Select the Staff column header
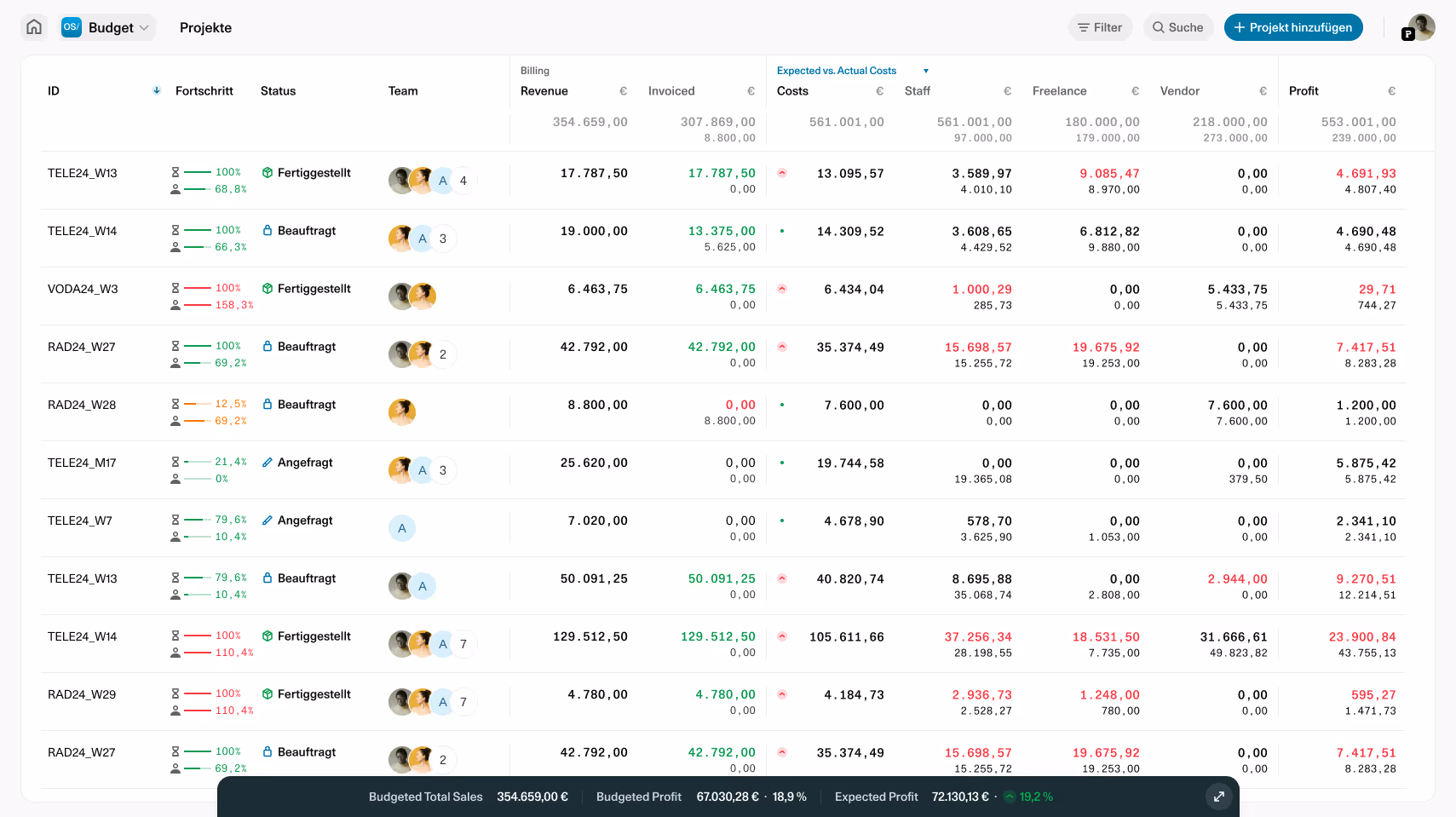 (x=917, y=91)
